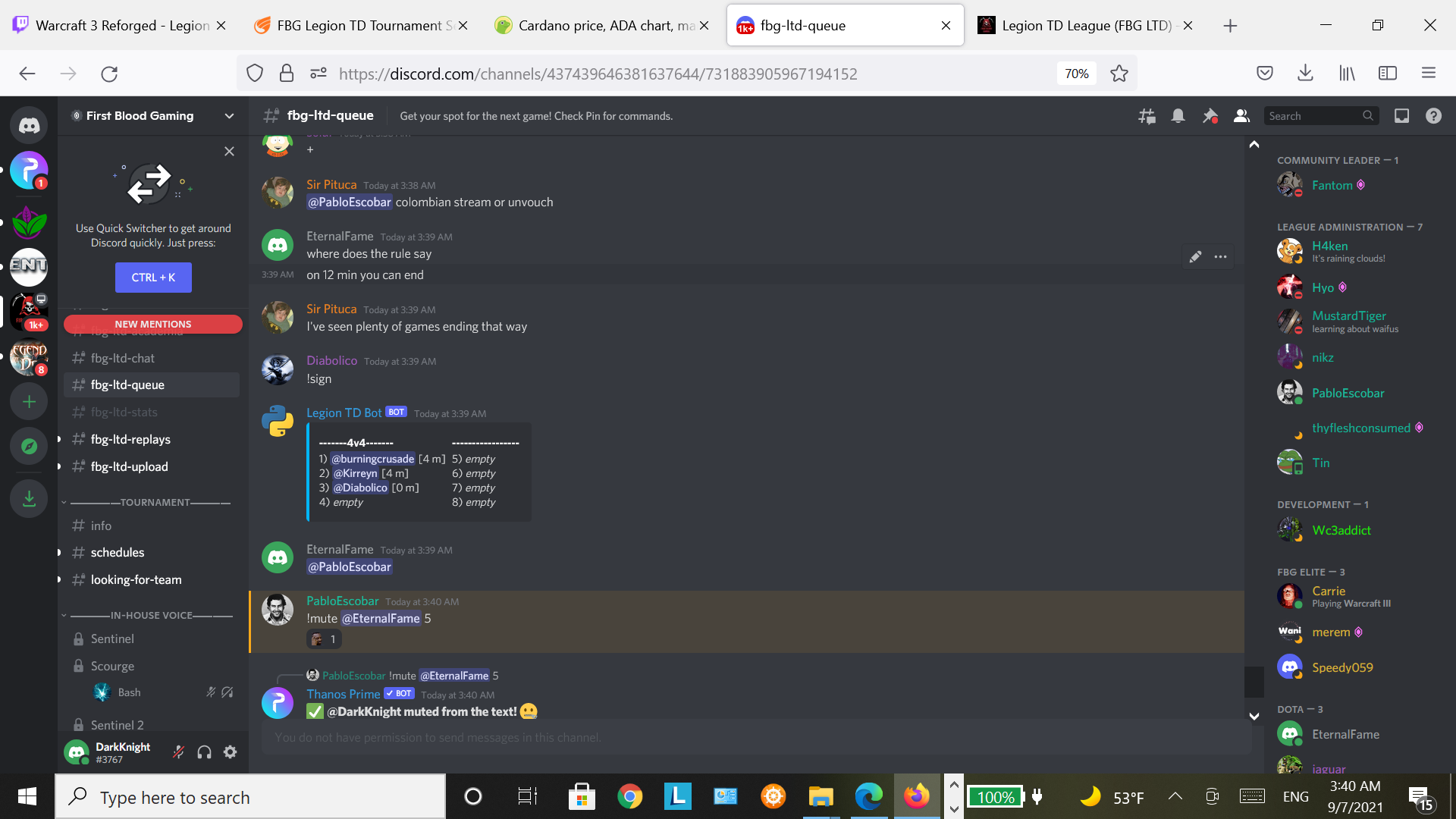
Task: Show hidden system tray icons
Action: 1175,796
